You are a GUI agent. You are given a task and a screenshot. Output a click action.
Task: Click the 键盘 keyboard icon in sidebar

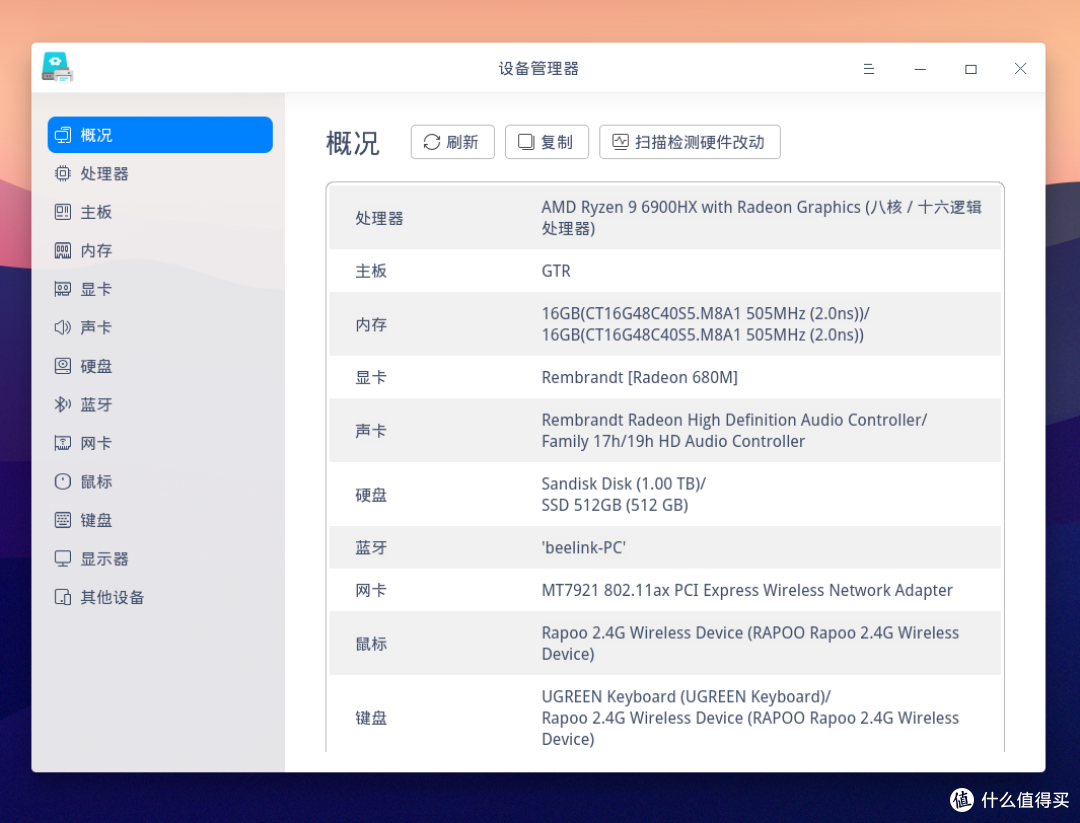(63, 520)
